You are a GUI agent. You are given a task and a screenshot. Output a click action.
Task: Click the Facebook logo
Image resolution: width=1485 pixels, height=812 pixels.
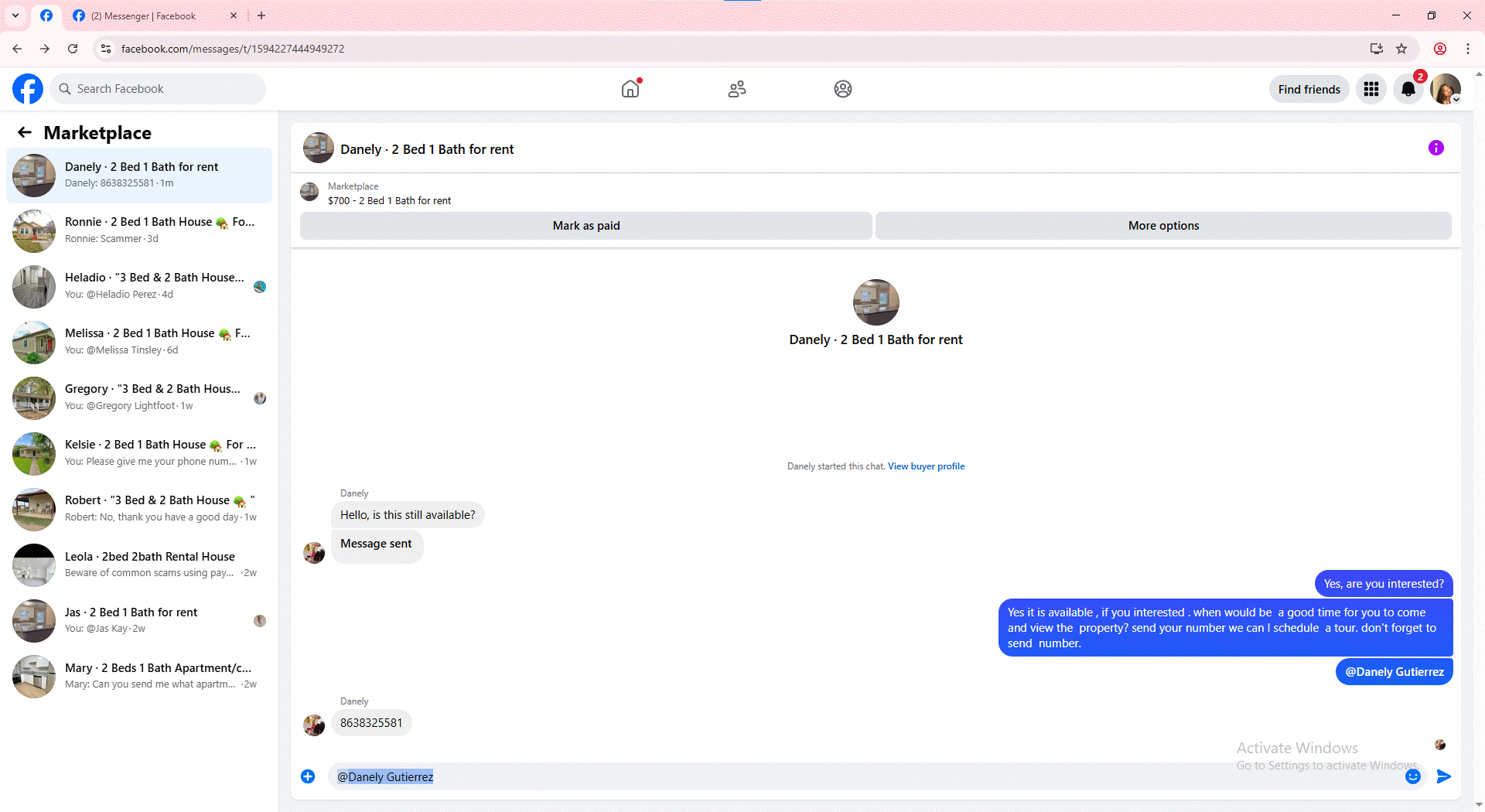[x=28, y=89]
